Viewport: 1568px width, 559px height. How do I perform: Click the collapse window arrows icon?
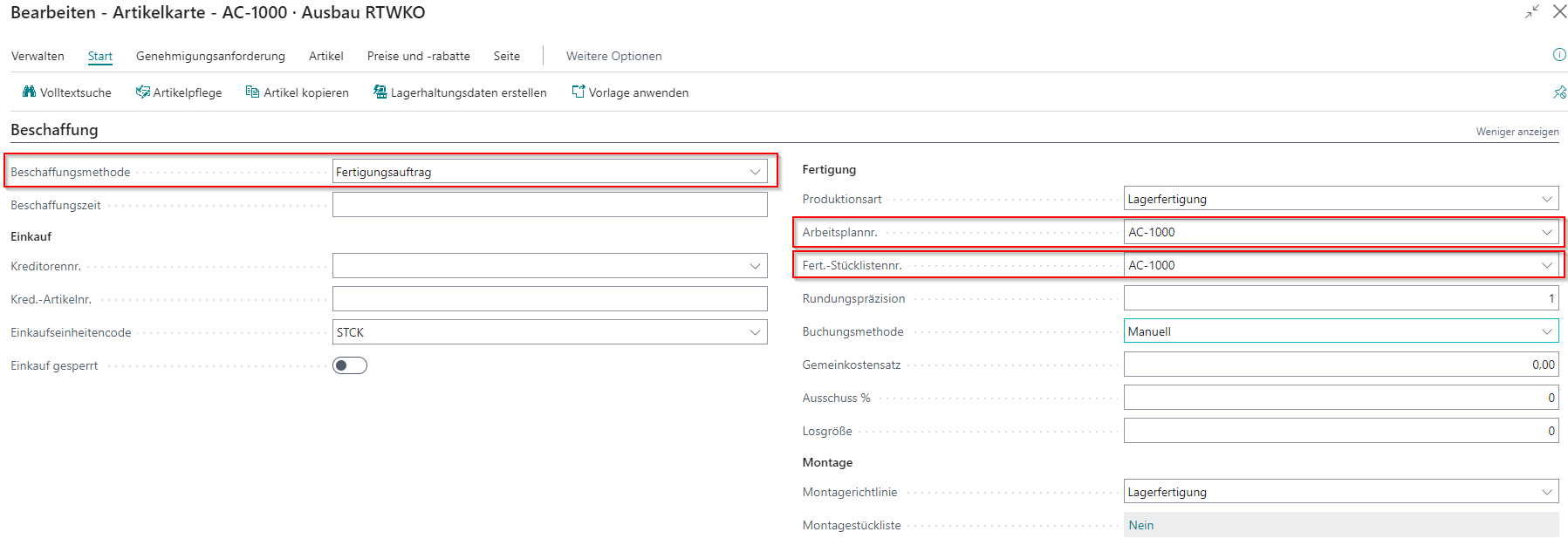[1532, 12]
